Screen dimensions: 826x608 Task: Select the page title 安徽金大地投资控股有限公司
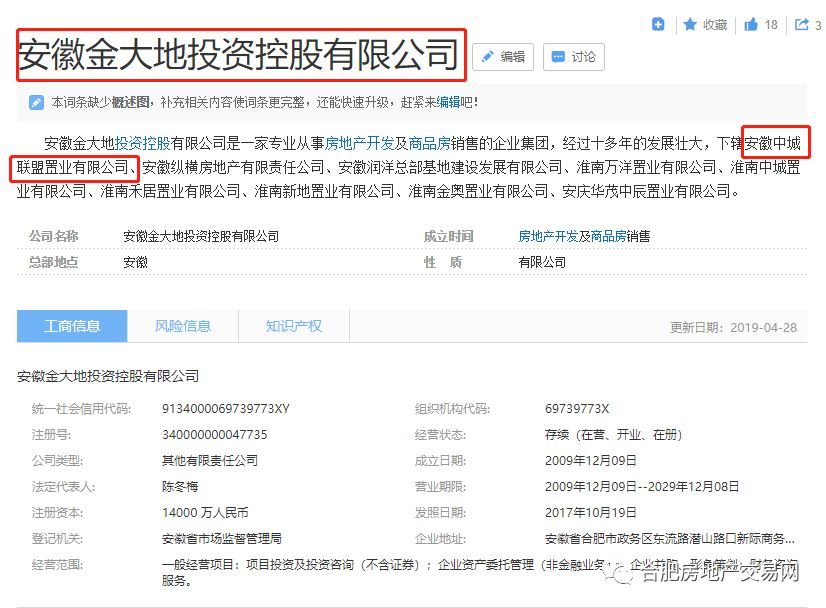pyautogui.click(x=238, y=55)
